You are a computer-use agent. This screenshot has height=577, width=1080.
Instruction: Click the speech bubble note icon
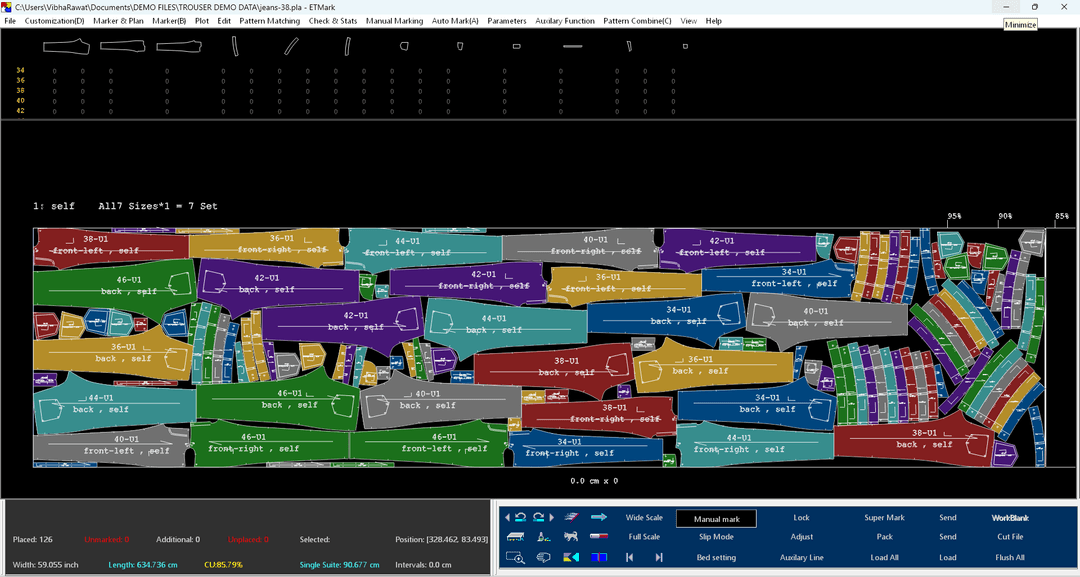pyautogui.click(x=544, y=557)
